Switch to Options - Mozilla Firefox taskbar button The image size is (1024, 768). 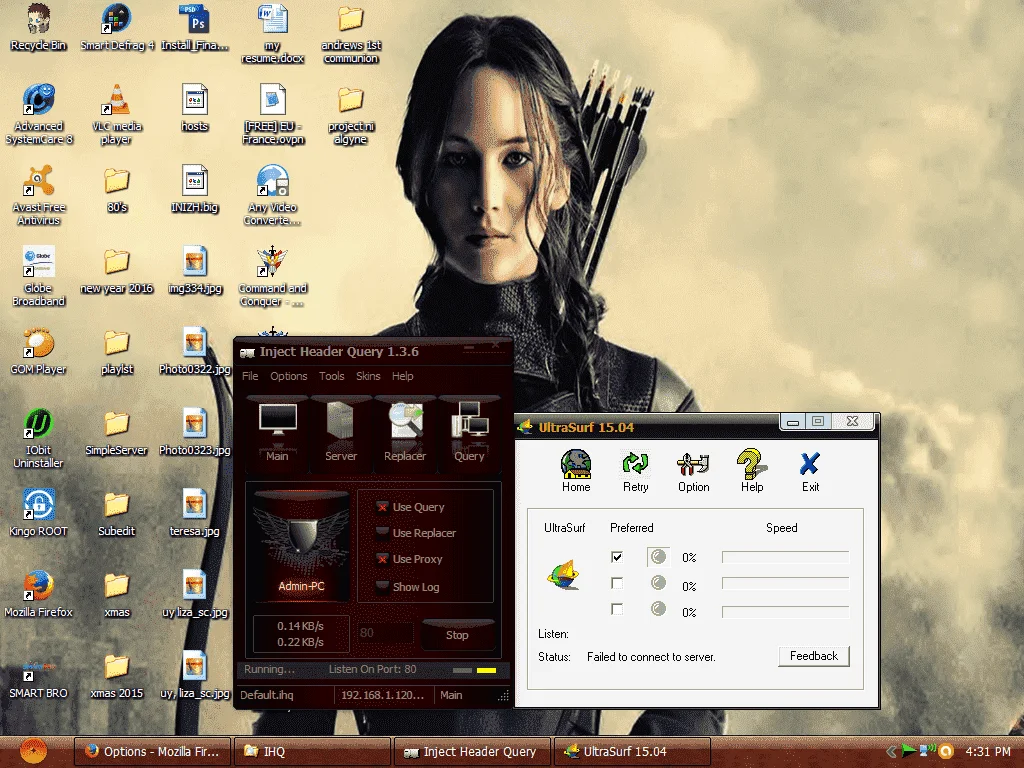click(152, 752)
